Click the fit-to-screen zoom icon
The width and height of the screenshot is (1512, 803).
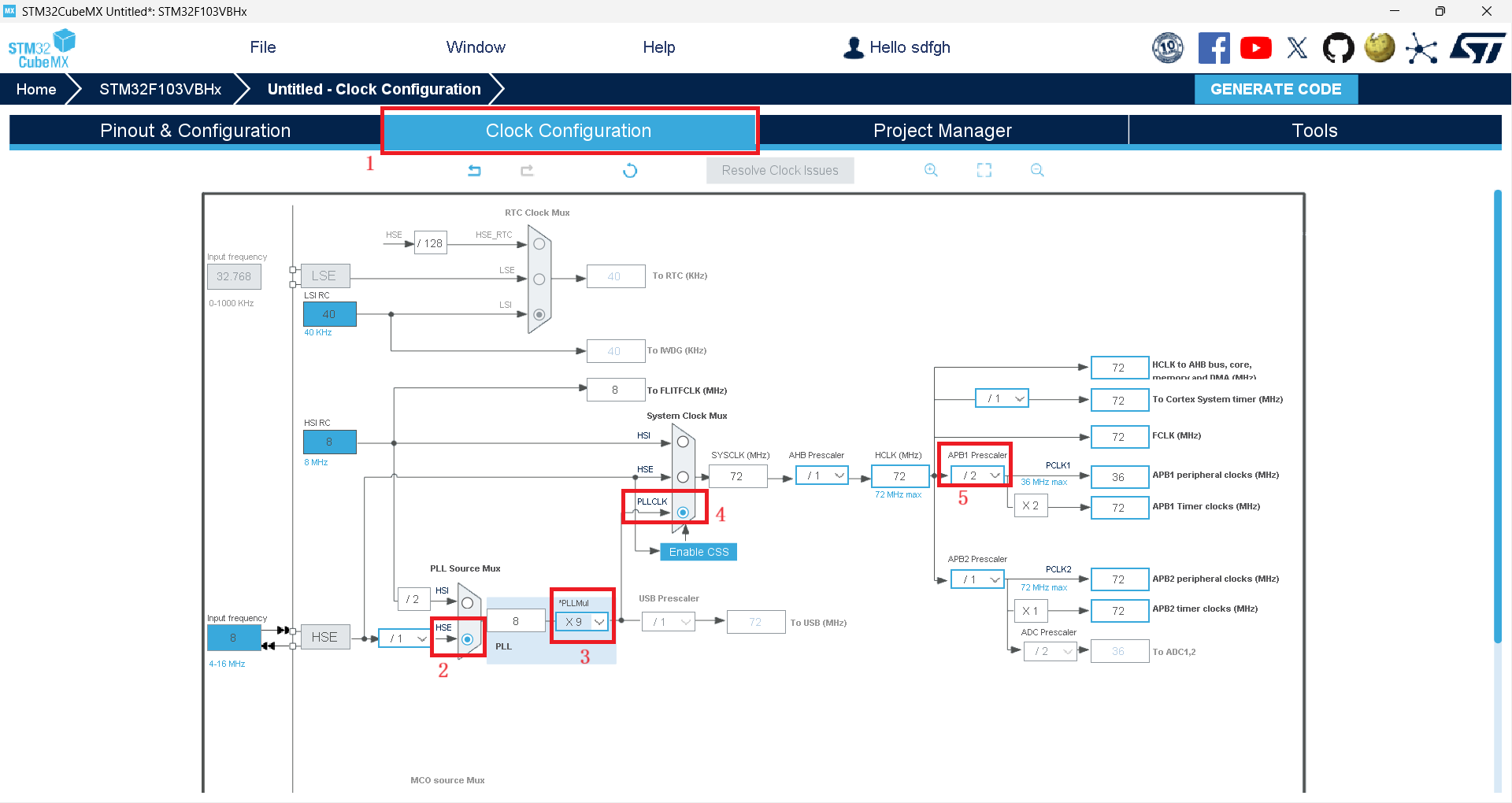984,170
